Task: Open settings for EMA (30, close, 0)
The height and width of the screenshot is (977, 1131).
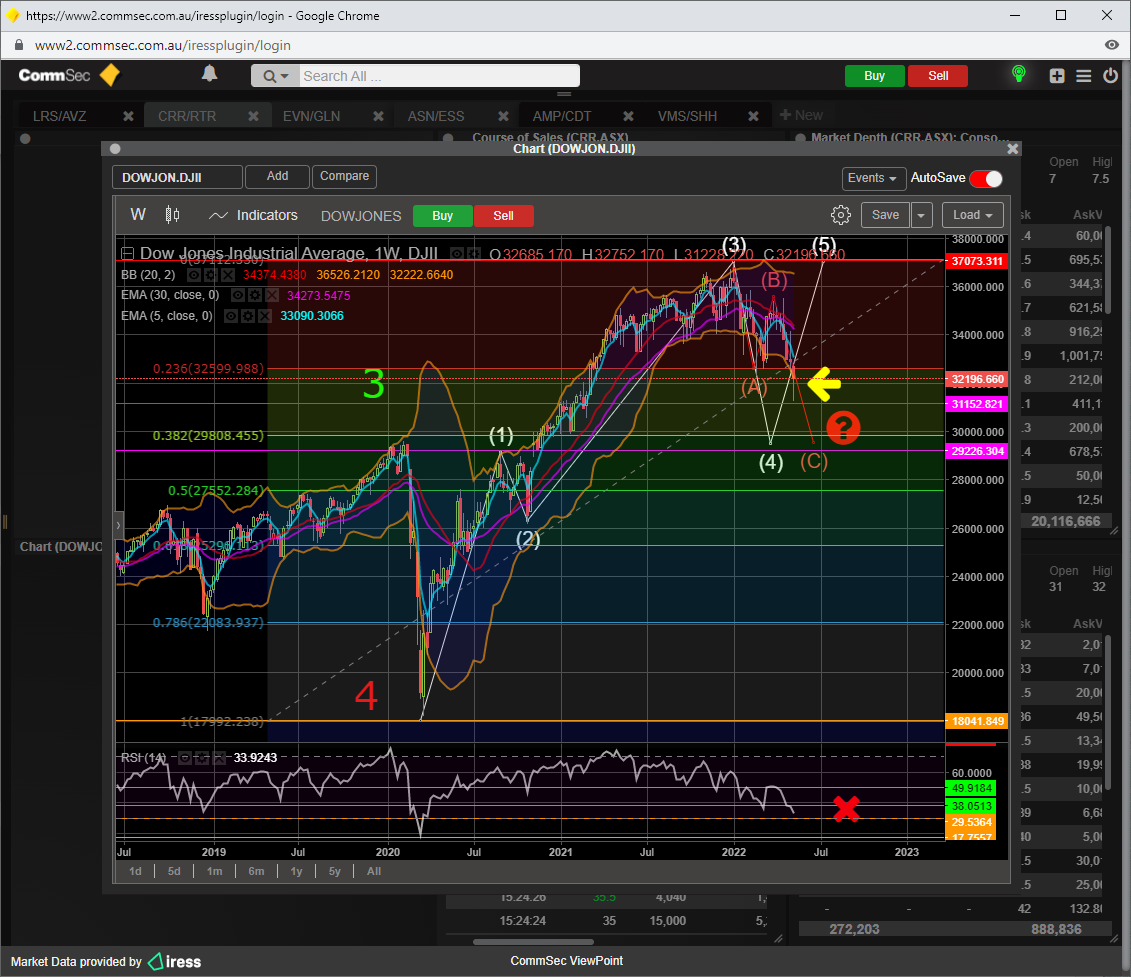Action: (255, 295)
